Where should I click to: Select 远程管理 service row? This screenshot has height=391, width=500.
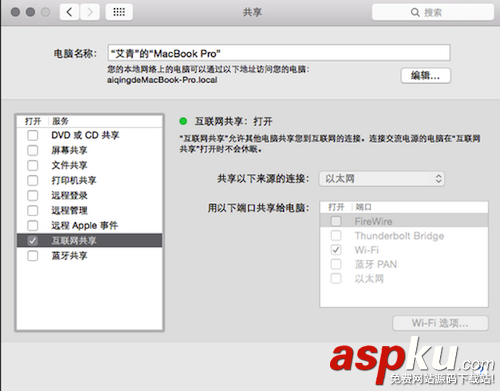(x=89, y=210)
